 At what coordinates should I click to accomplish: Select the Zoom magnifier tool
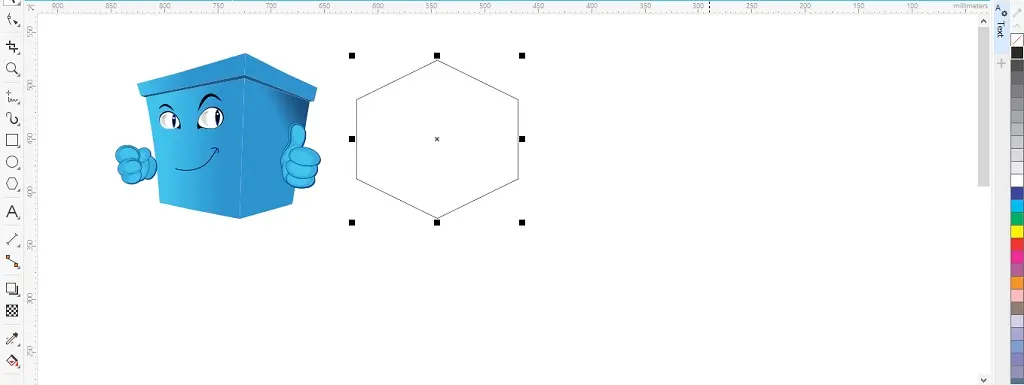point(12,69)
